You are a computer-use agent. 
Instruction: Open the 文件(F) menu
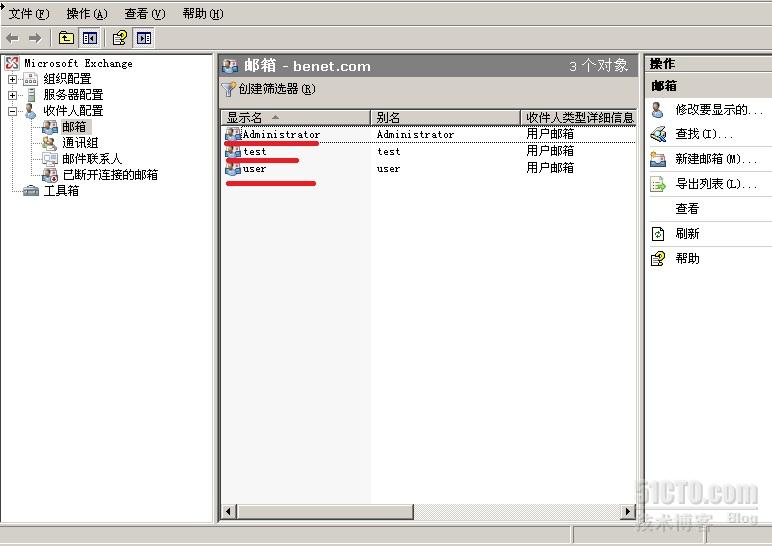pyautogui.click(x=29, y=14)
